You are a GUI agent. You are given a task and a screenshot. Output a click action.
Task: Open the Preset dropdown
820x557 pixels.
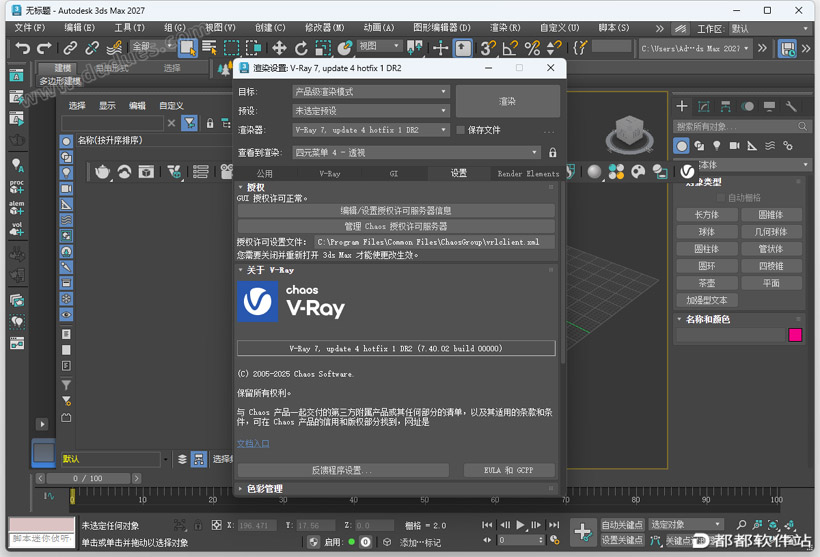coord(371,110)
